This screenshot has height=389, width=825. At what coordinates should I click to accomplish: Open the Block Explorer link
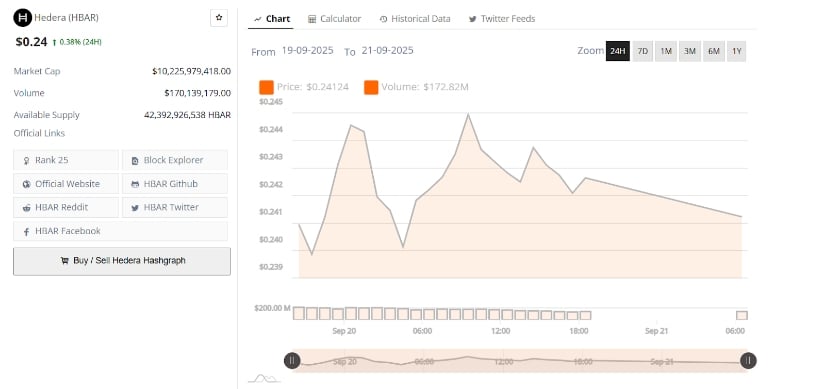coord(175,160)
